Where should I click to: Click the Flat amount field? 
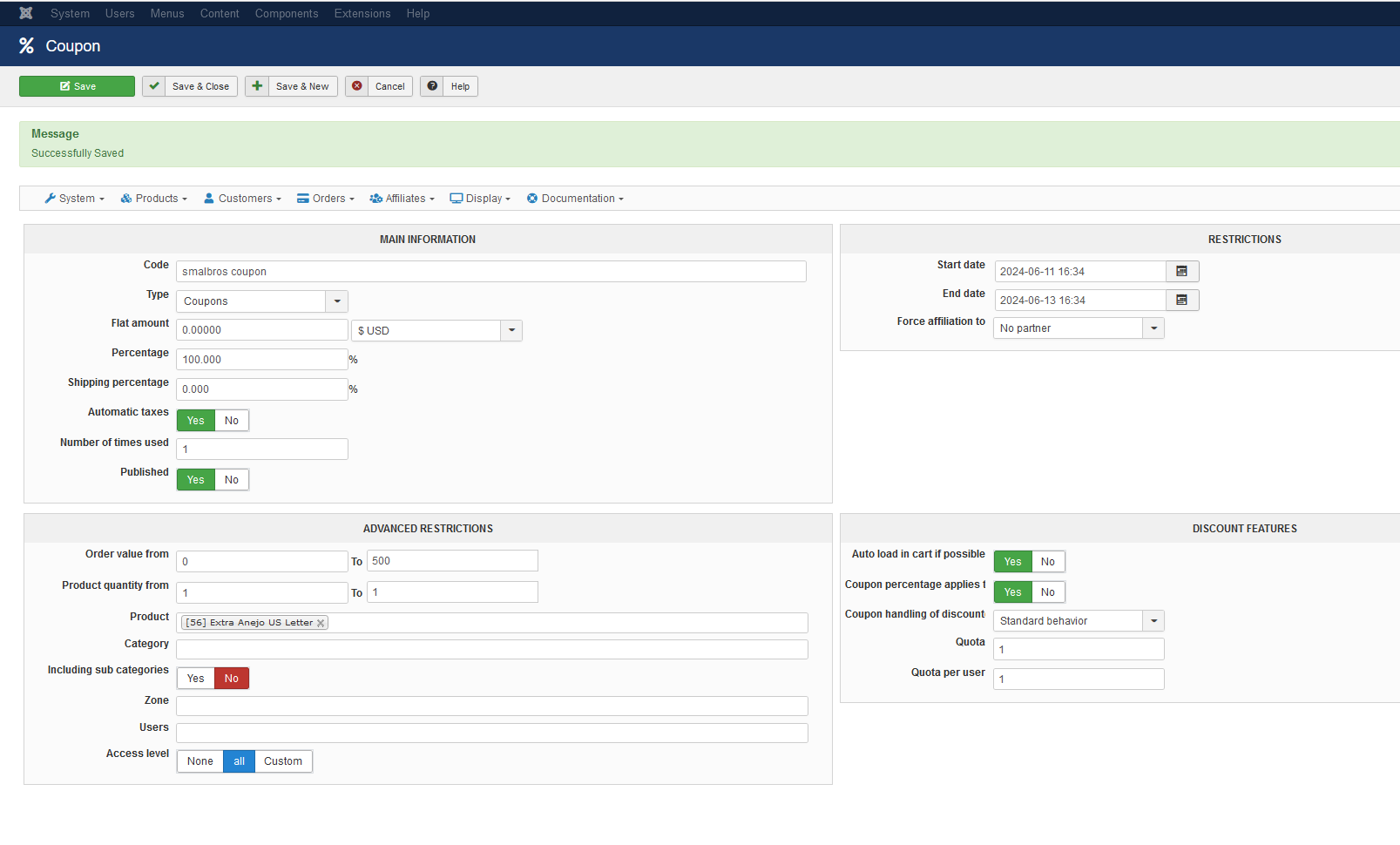pos(262,330)
